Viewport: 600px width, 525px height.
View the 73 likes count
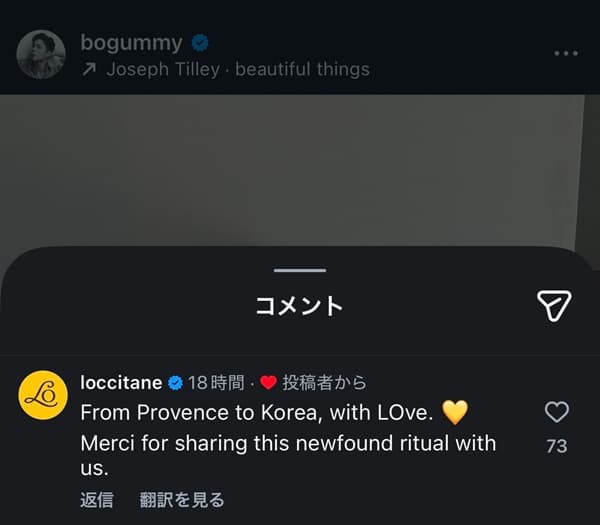pyautogui.click(x=556, y=446)
